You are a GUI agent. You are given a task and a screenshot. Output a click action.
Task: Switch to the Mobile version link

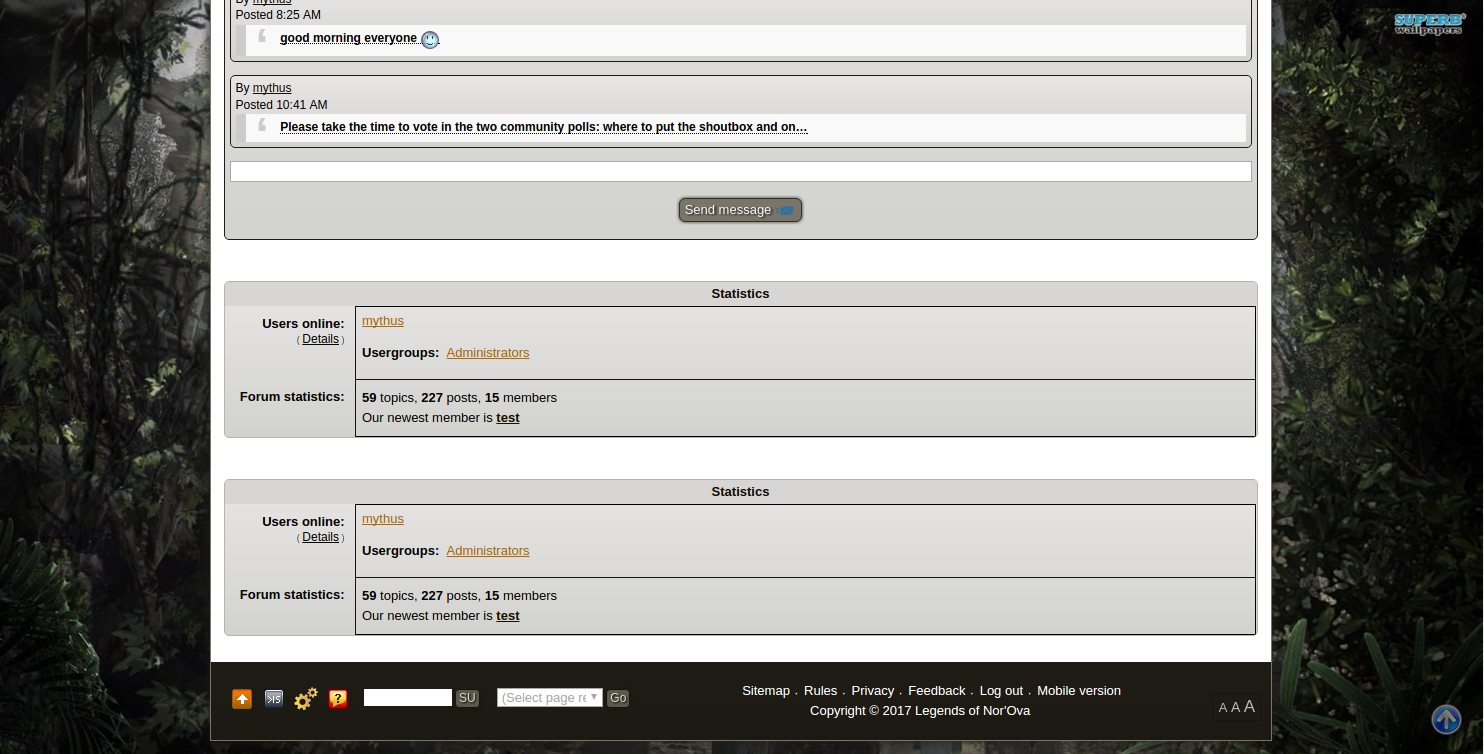click(x=1078, y=691)
